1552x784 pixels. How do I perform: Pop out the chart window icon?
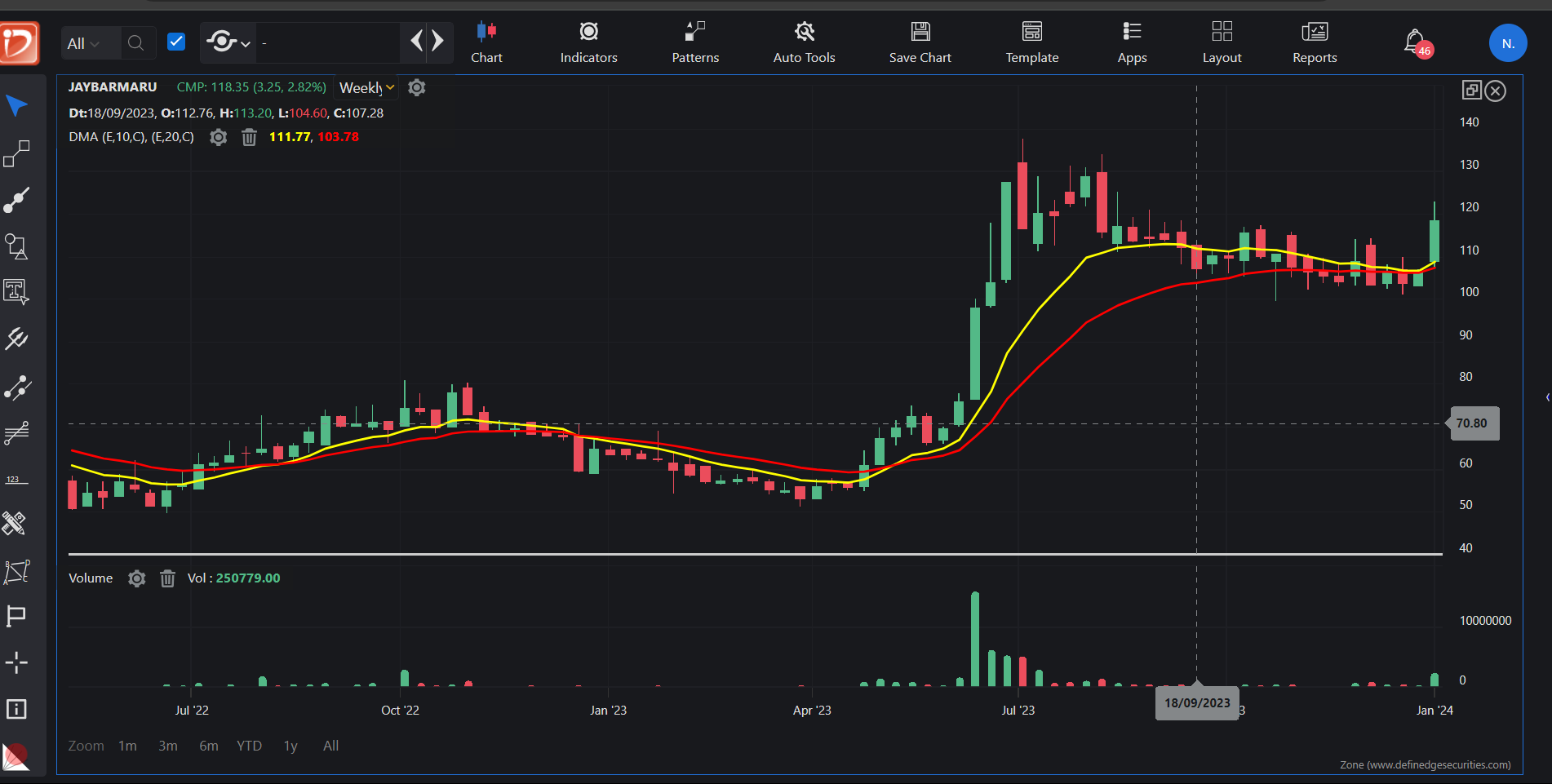[1472, 90]
